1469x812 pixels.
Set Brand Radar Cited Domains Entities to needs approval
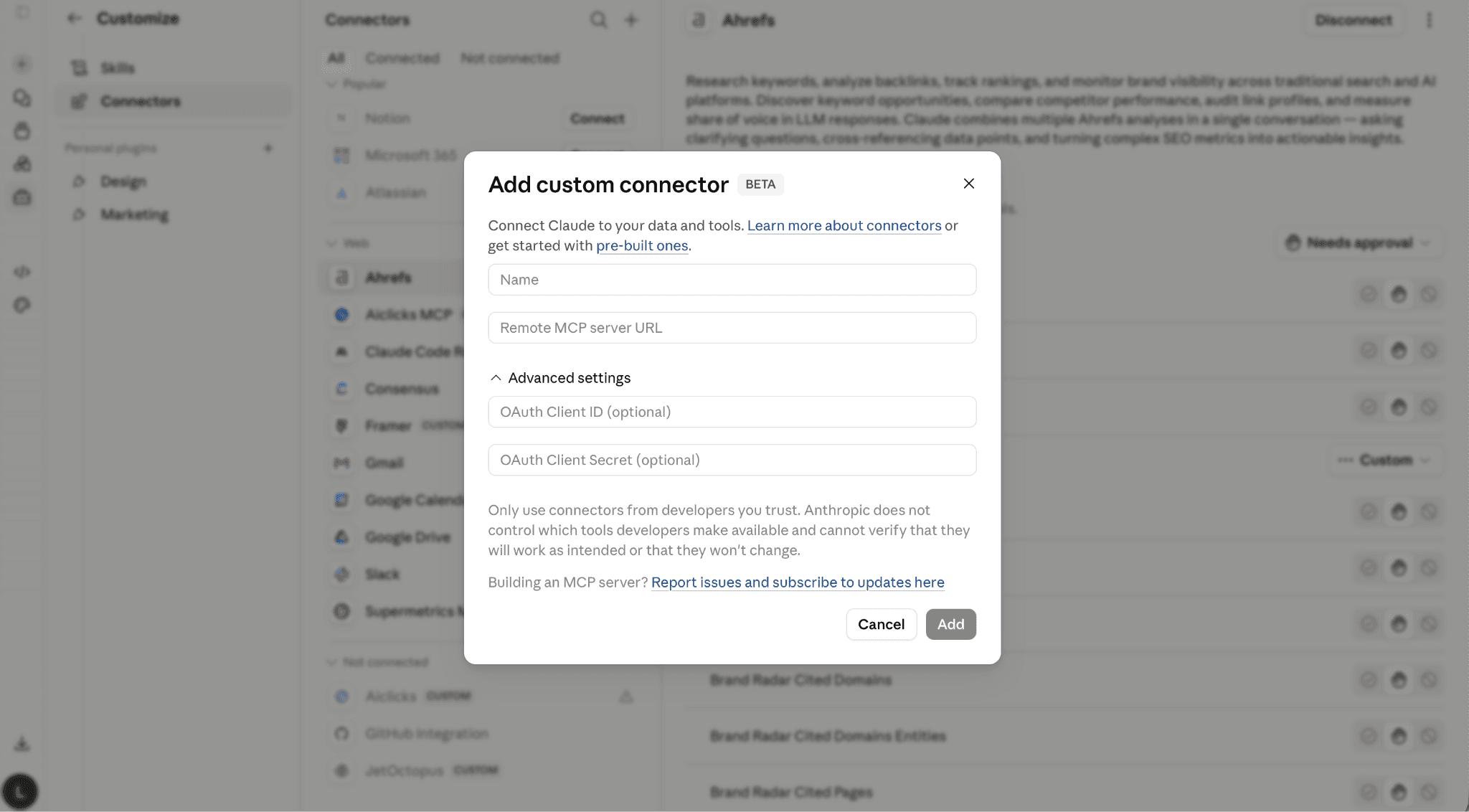tap(1399, 736)
